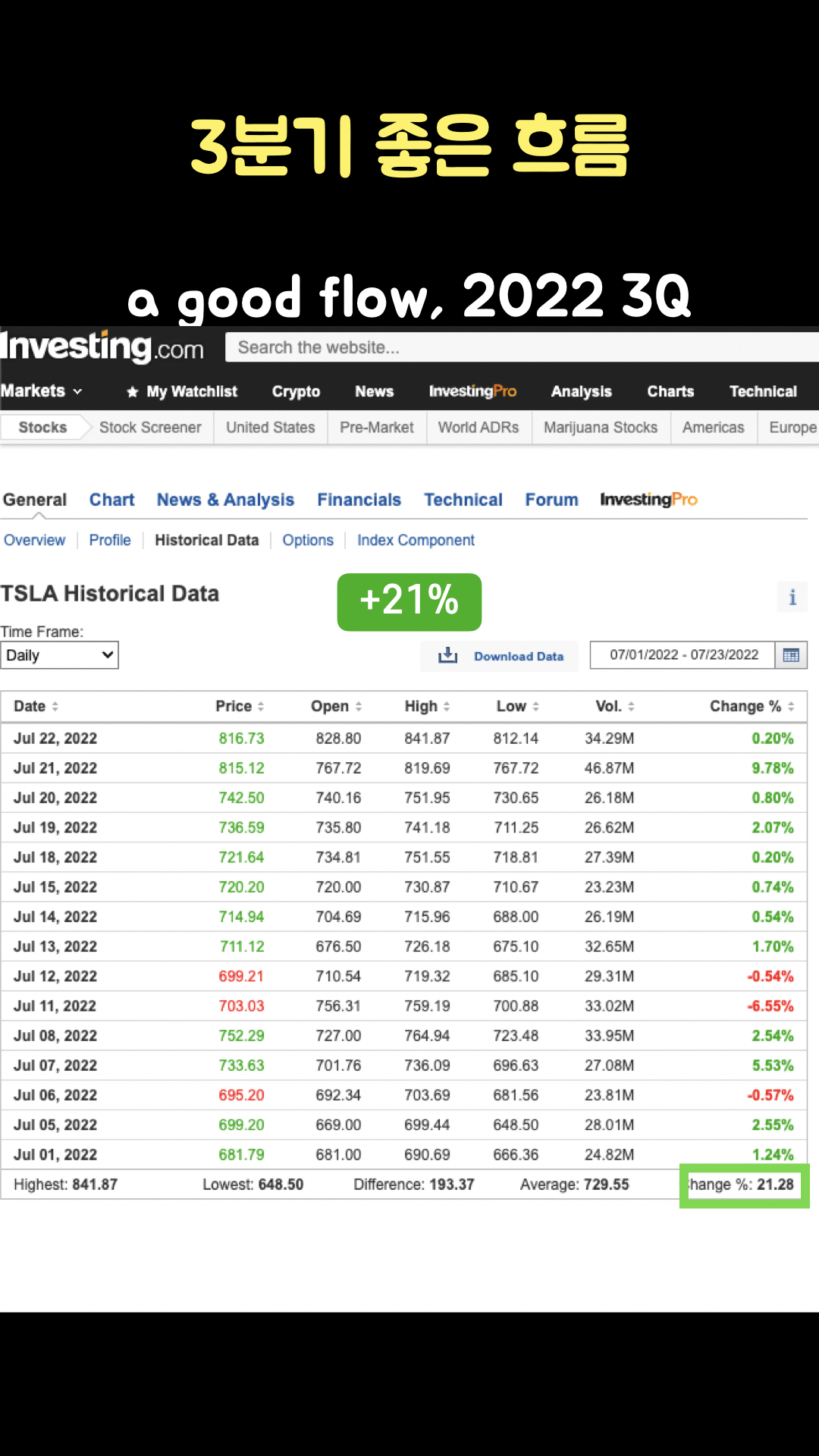Click the 699.21 price on Jul 12
Image resolution: width=819 pixels, height=1456 pixels.
pos(241,977)
